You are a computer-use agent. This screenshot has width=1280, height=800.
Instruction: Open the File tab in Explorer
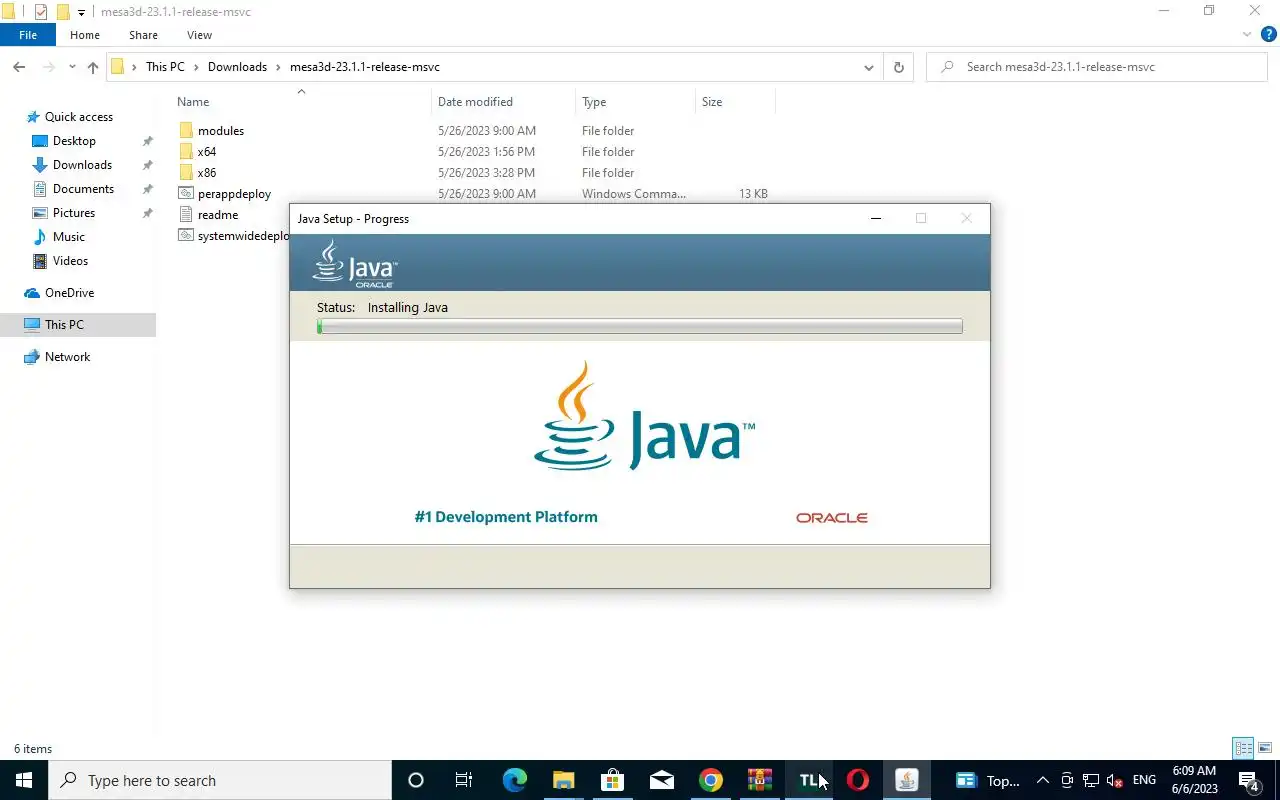coord(28,35)
